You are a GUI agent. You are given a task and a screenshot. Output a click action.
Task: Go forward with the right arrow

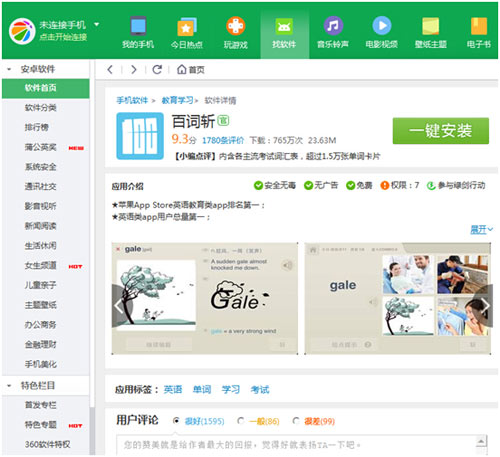(x=133, y=69)
